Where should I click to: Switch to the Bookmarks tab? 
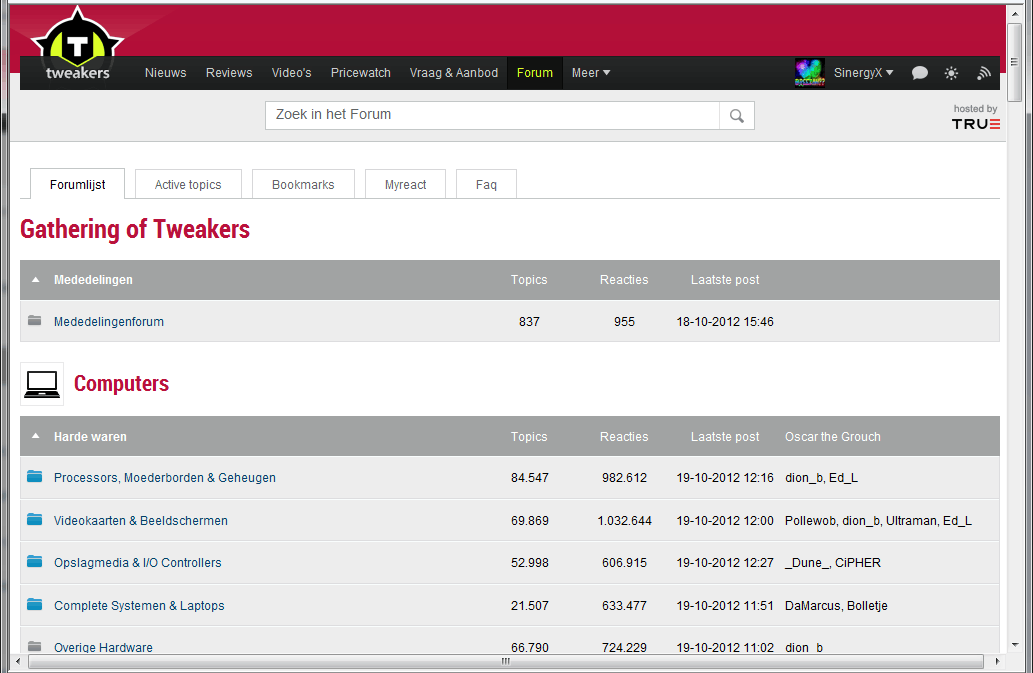(303, 184)
